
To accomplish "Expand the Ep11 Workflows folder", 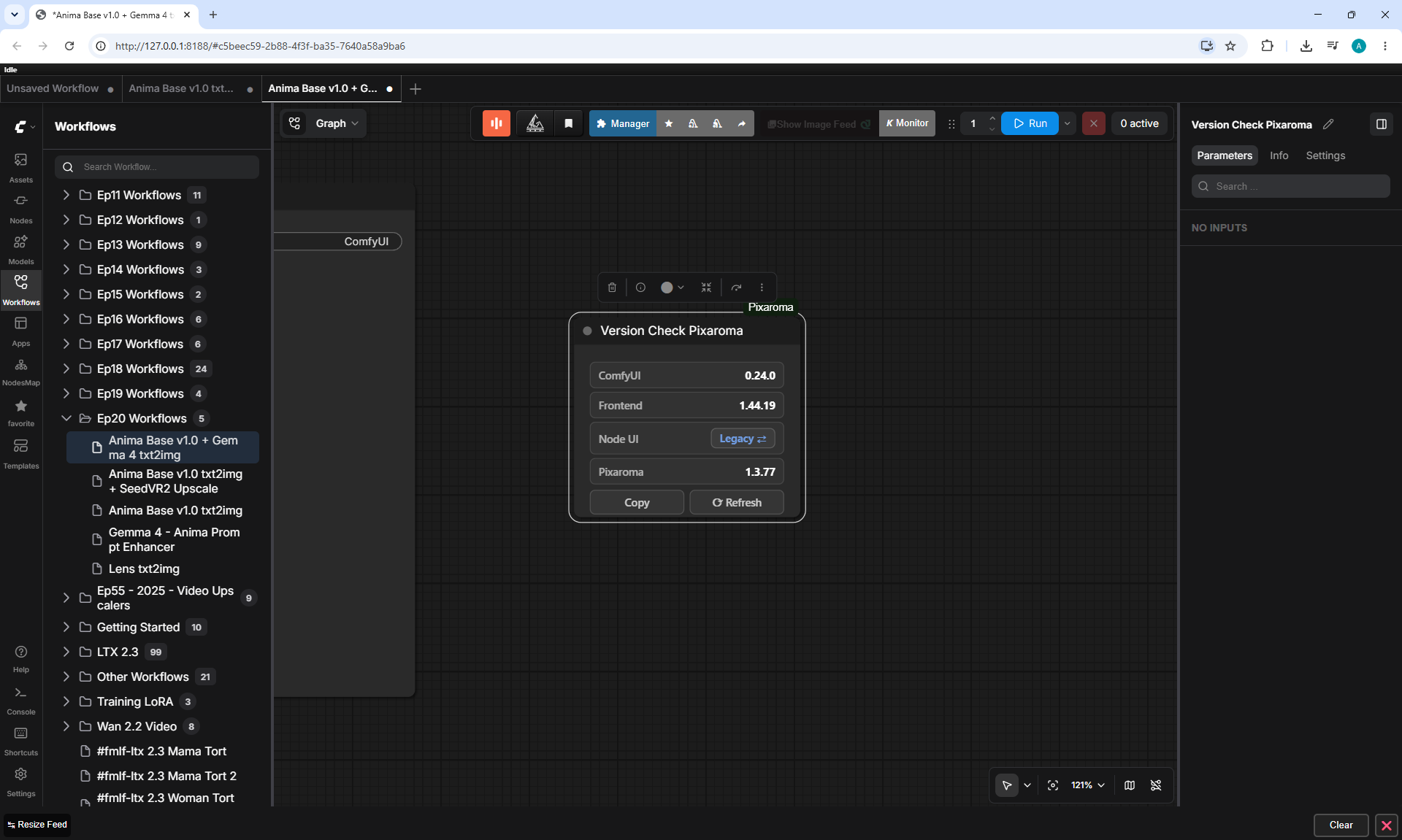I will click(x=66, y=195).
